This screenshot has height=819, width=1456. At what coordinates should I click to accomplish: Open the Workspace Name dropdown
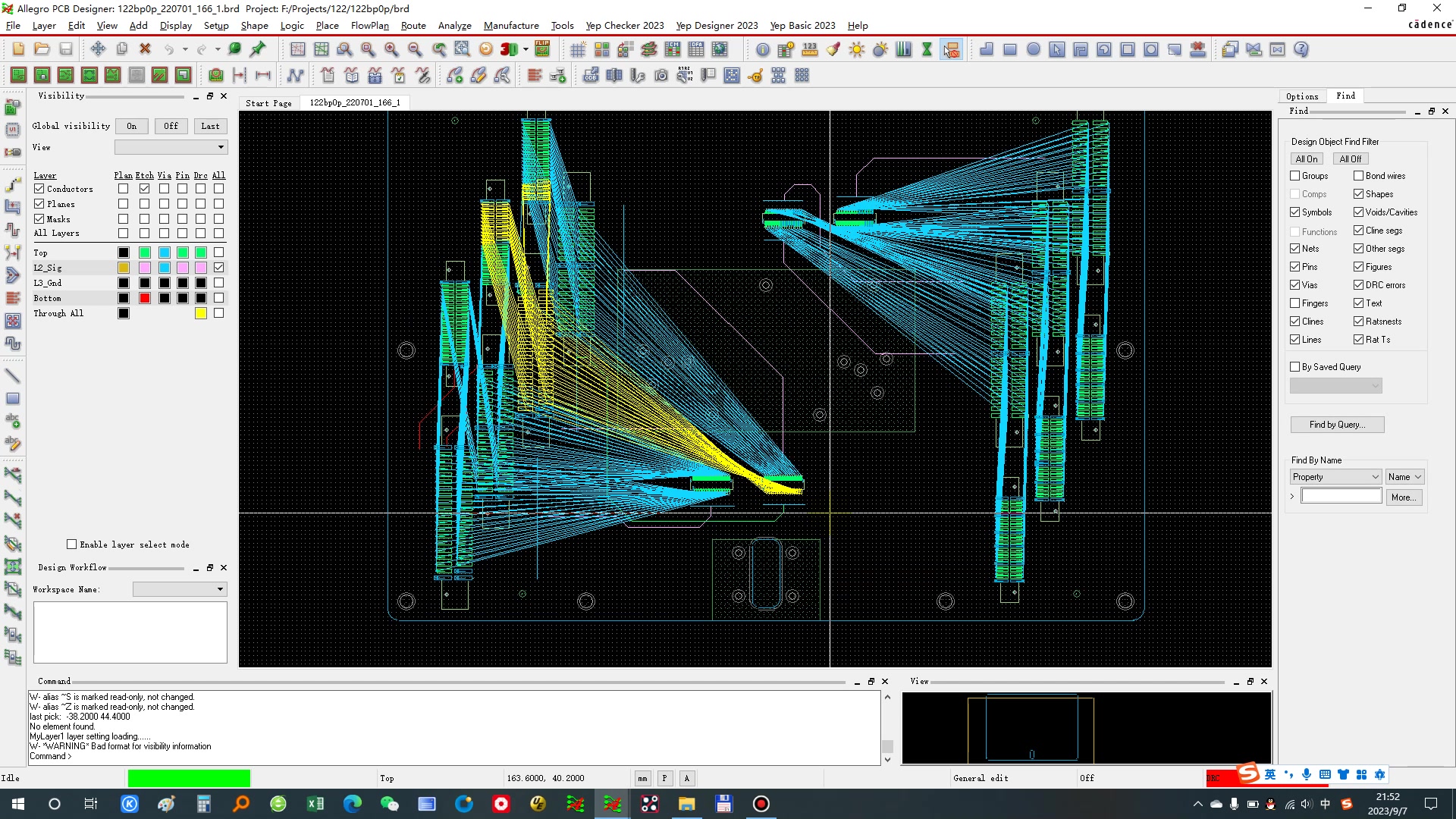(x=180, y=589)
